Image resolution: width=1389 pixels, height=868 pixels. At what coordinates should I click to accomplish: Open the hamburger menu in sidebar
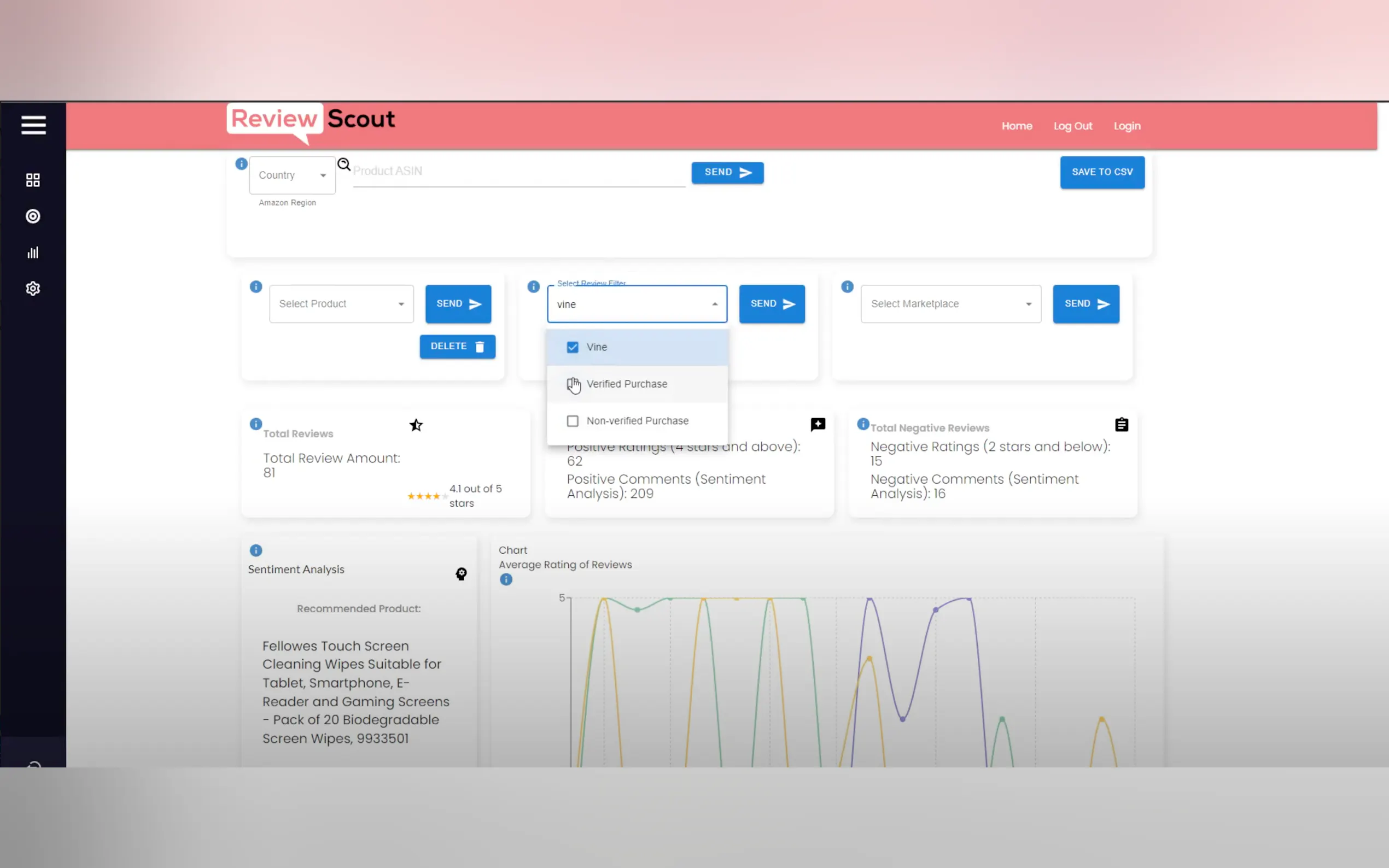33,125
